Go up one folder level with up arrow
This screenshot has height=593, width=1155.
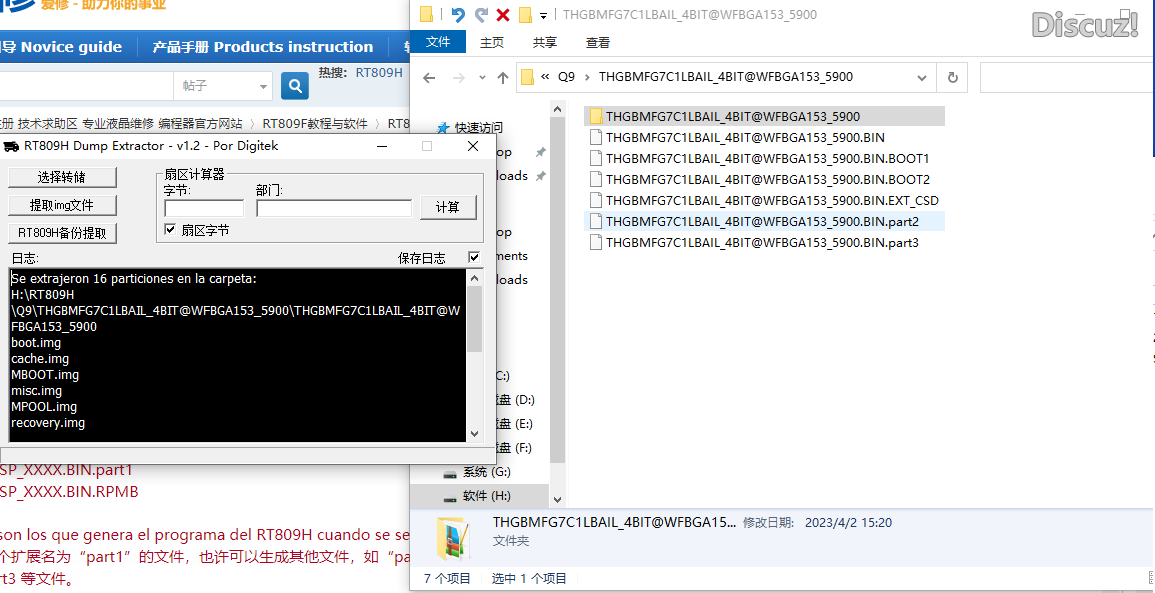pos(502,77)
